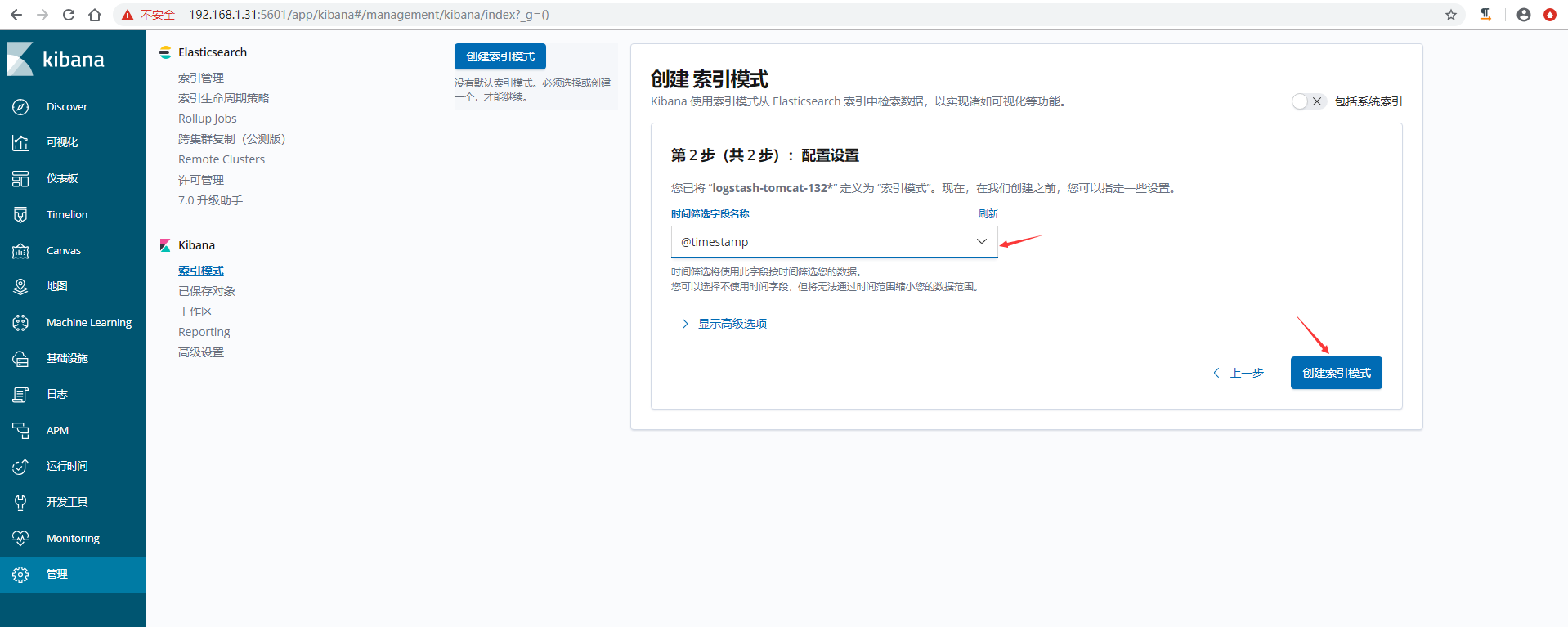Go forward with browser forward arrow
Viewport: 1568px width, 627px height.
coord(43,15)
